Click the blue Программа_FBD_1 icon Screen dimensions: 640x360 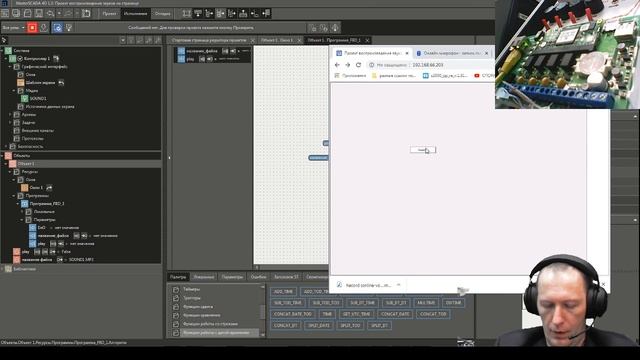tap(24, 204)
